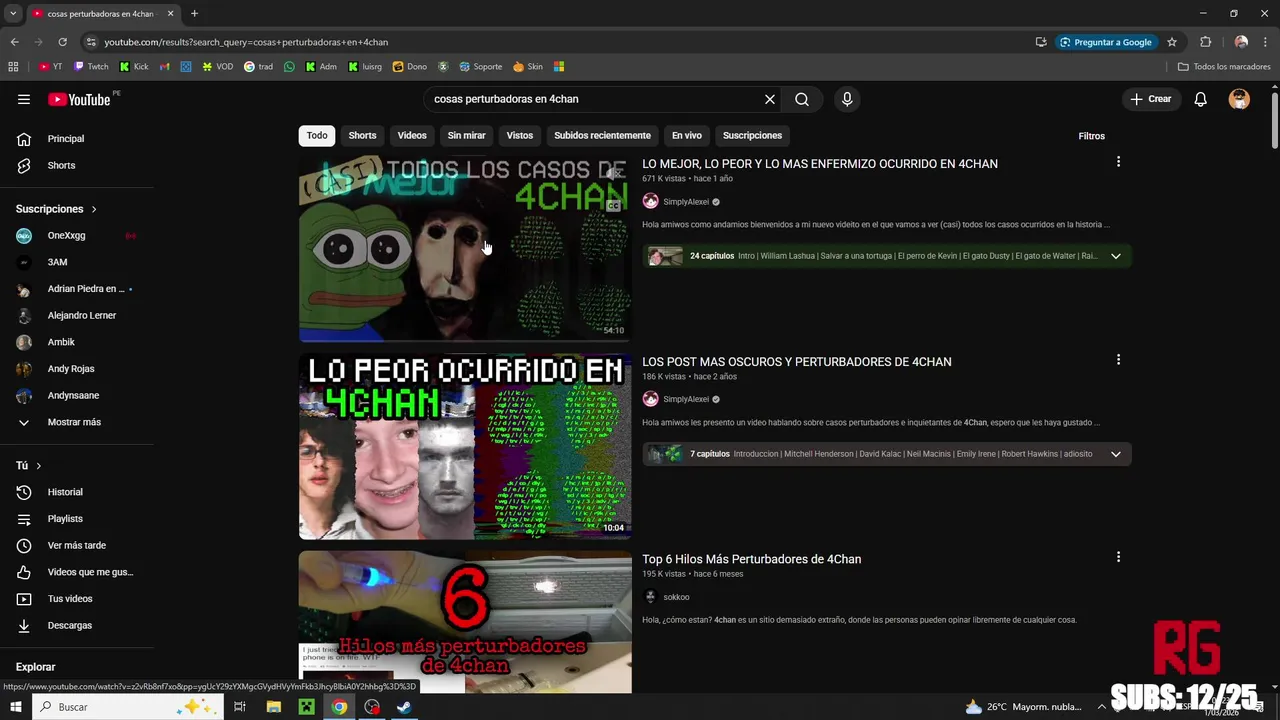Open the TODOS LOS CASOS DE 4CHAN thumbnail

pyautogui.click(x=465, y=249)
